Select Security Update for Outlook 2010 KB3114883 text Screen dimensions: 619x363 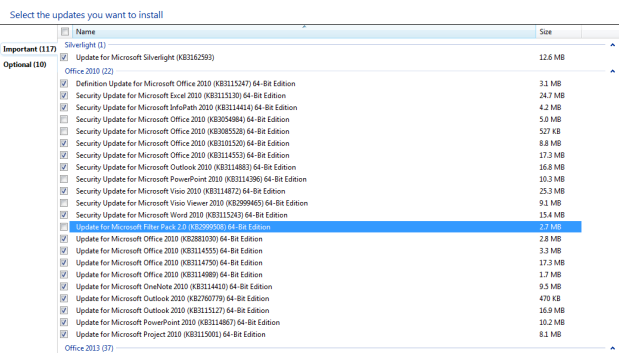[x=186, y=167]
